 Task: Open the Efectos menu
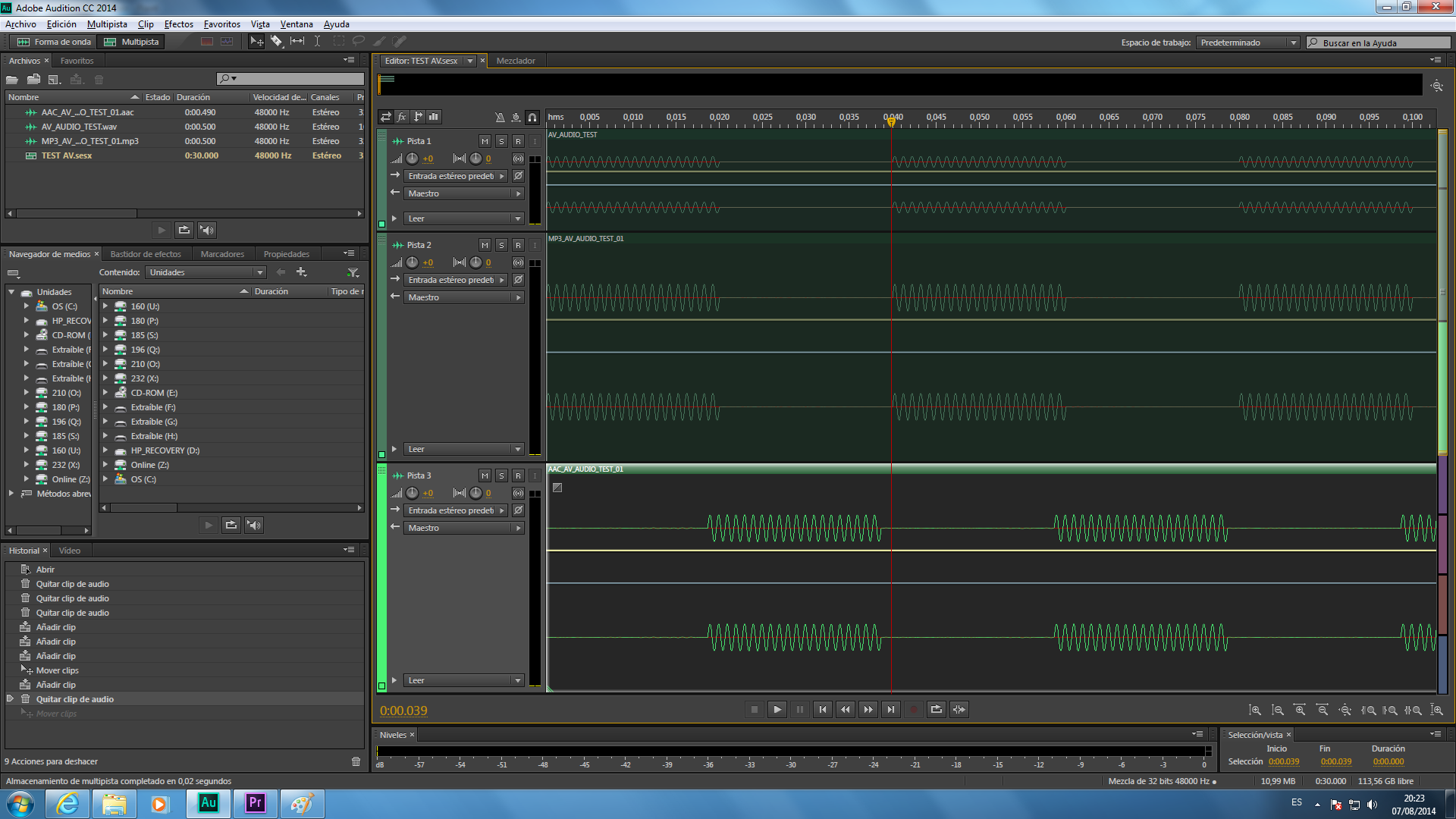click(178, 24)
